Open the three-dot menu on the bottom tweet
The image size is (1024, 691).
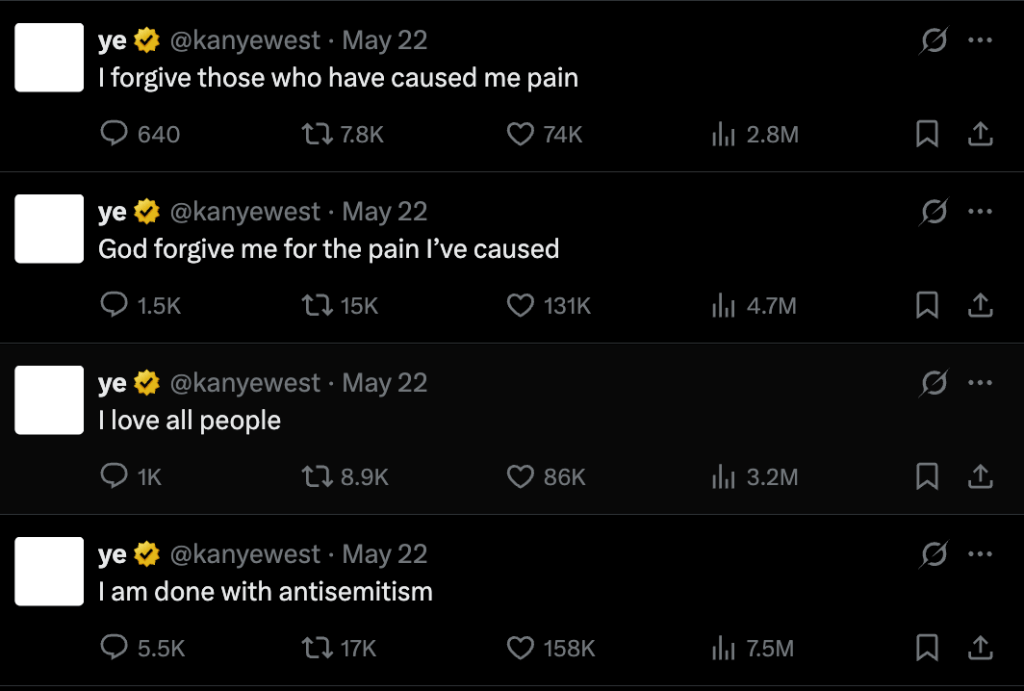coord(981,552)
